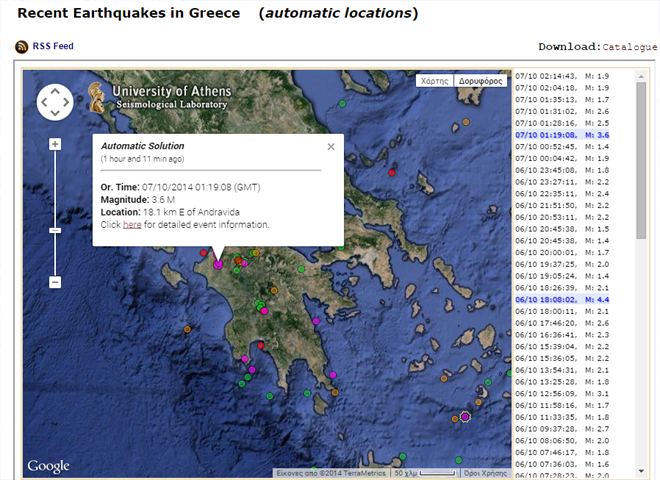Viewport: 660px width, 480px height.
Task: Click the RSS Feed icon
Action: [x=22, y=46]
